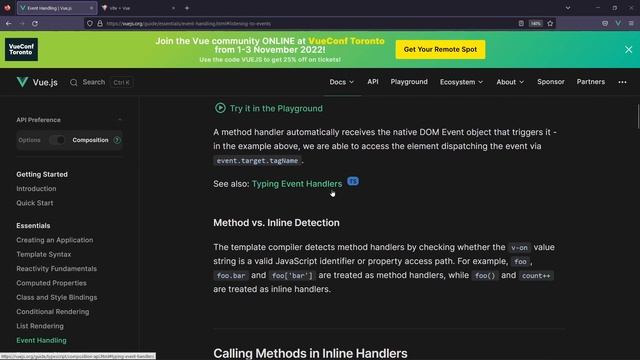Open Typing Event Handlers link
Image resolution: width=640 pixels, height=360 pixels.
(297, 184)
